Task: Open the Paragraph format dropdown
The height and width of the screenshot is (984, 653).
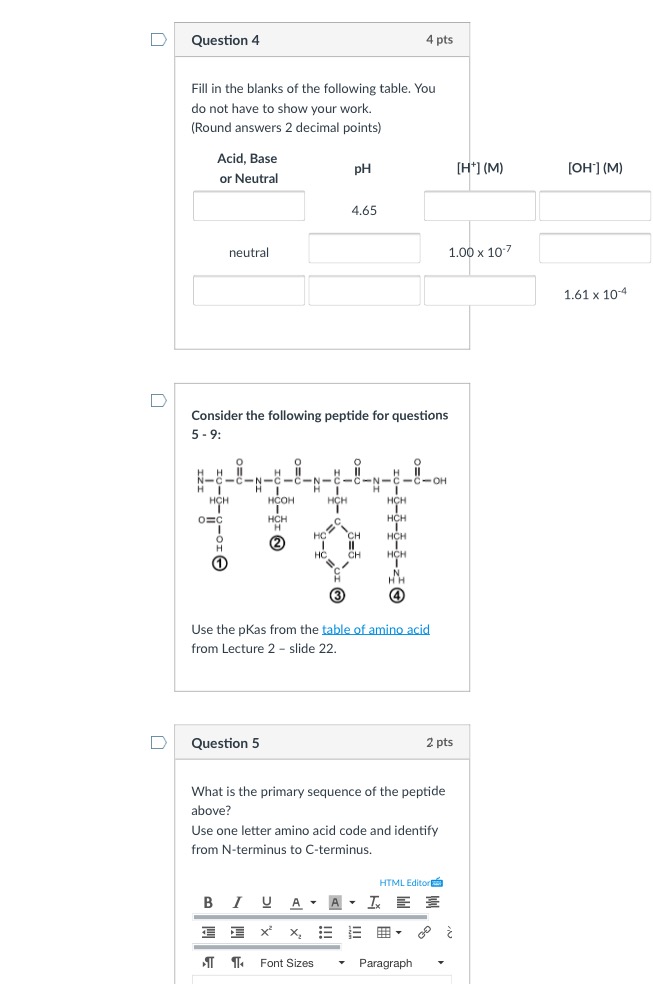Action: coord(402,963)
